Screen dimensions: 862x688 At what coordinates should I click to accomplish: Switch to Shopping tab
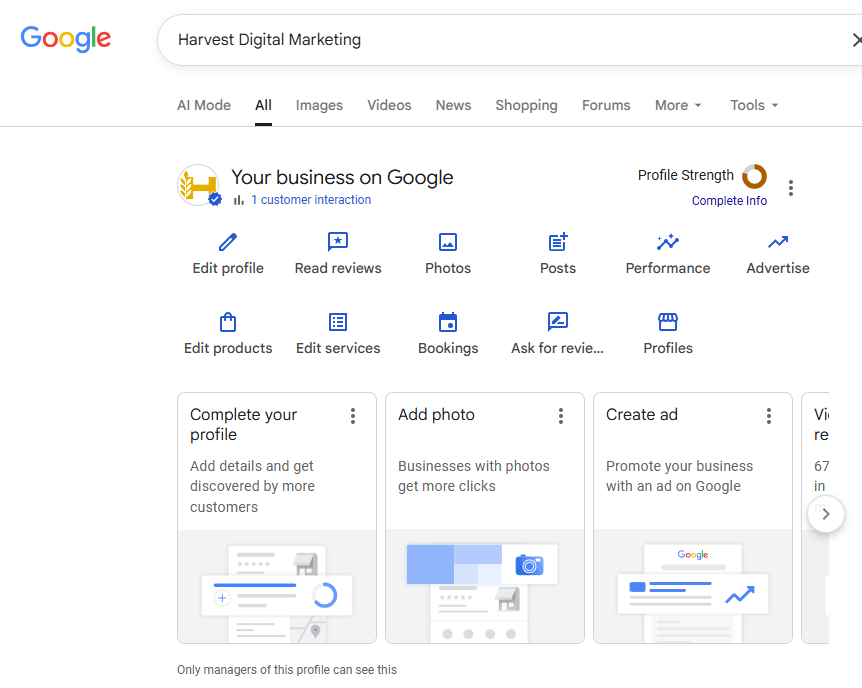click(526, 105)
